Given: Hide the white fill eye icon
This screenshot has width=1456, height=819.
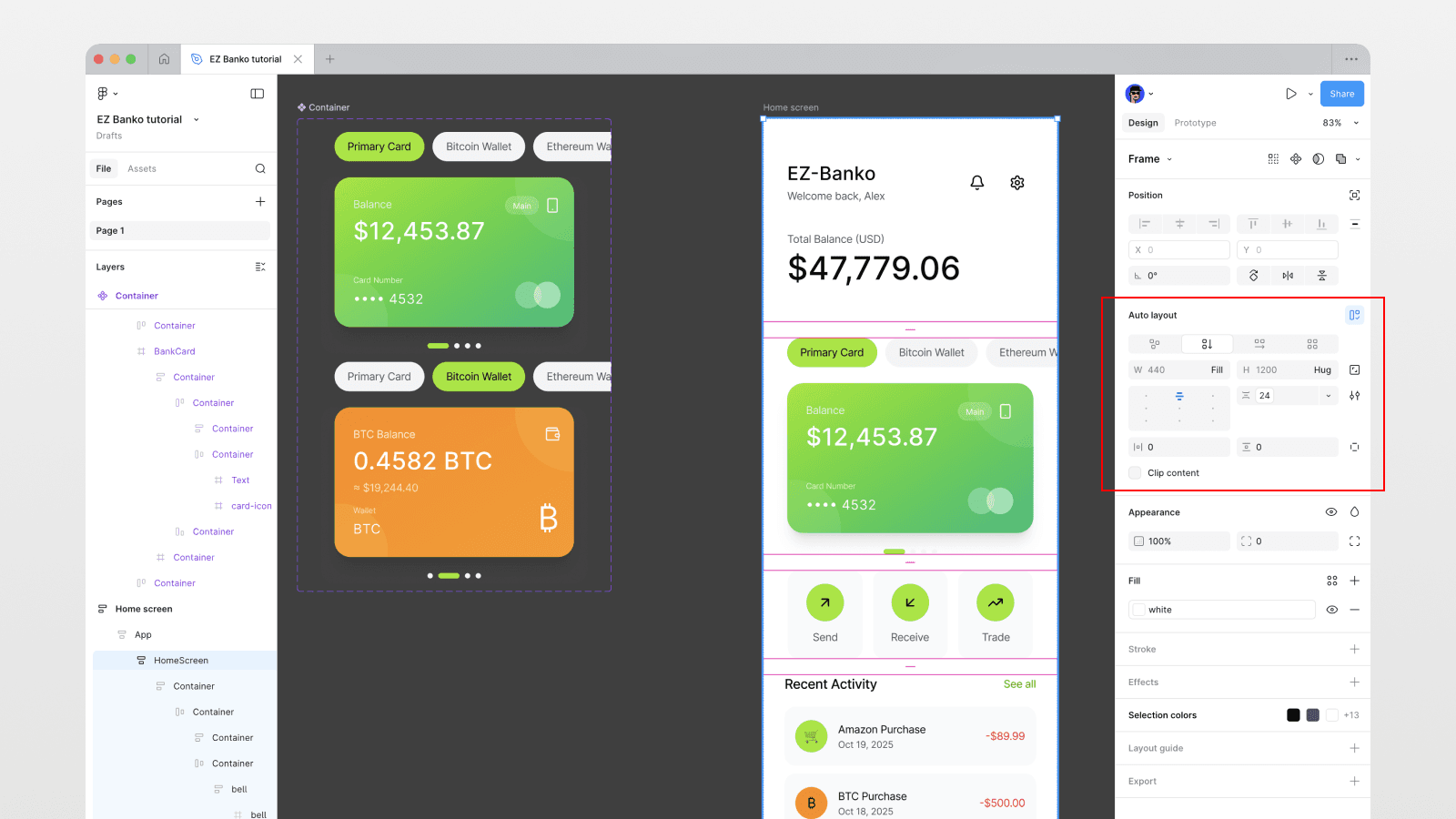Looking at the screenshot, I should coord(1332,610).
